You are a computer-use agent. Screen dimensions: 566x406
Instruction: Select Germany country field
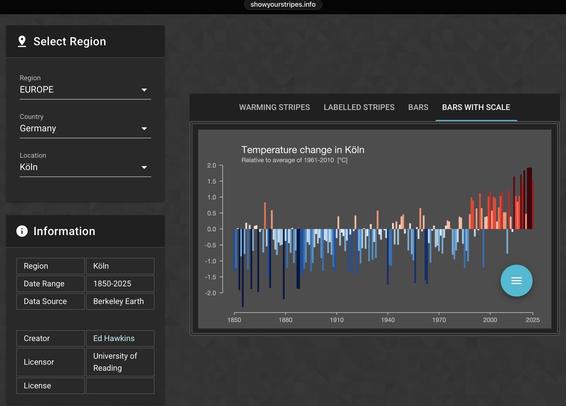[x=85, y=128]
